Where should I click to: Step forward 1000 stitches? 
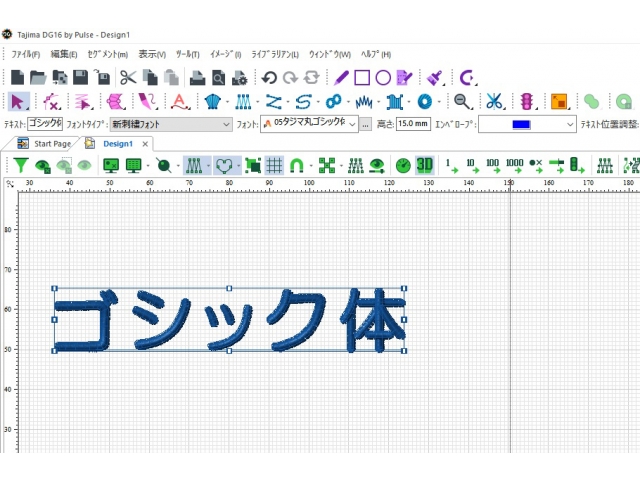coord(515,165)
